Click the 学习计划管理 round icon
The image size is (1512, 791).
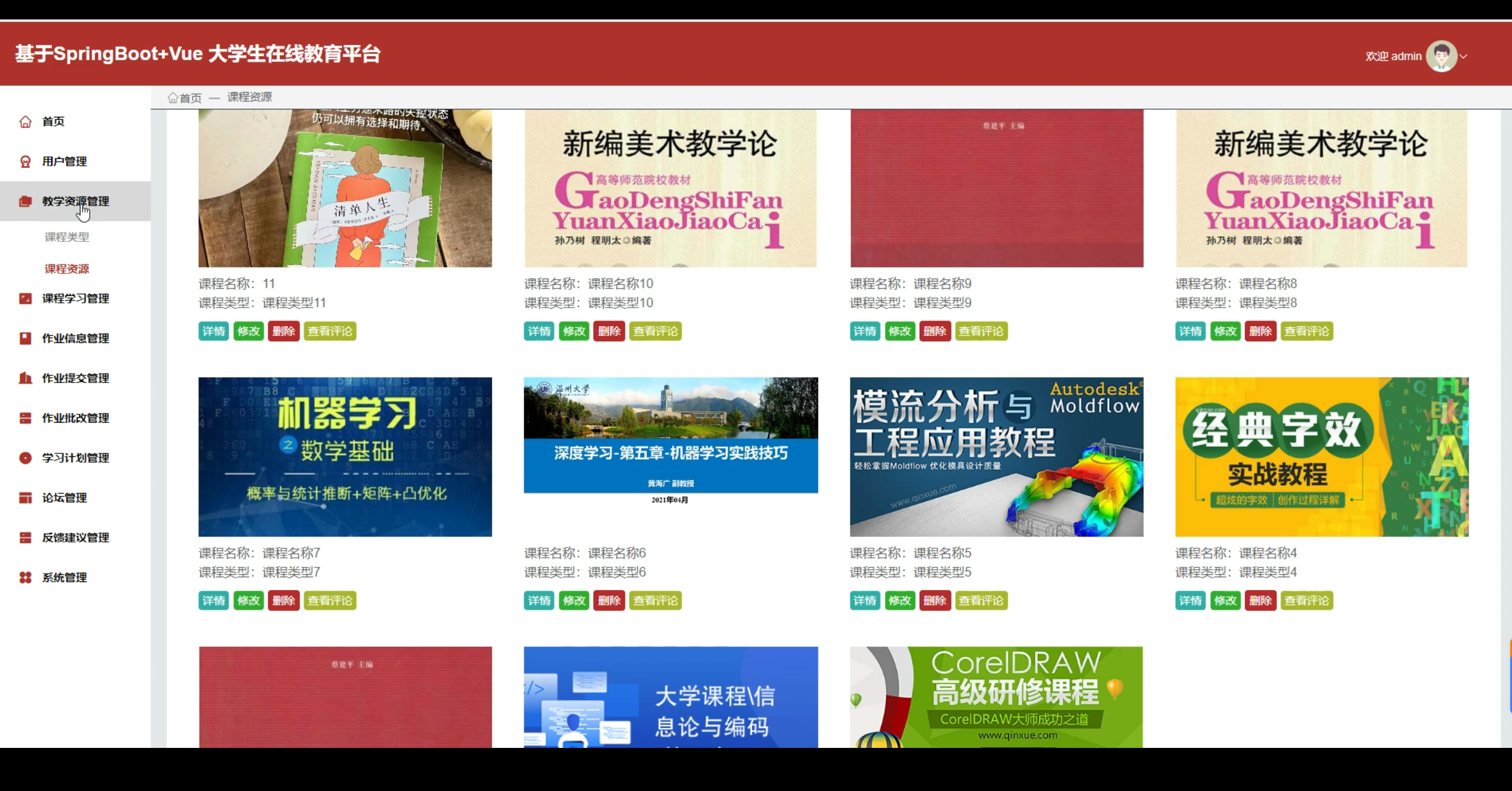[x=25, y=458]
